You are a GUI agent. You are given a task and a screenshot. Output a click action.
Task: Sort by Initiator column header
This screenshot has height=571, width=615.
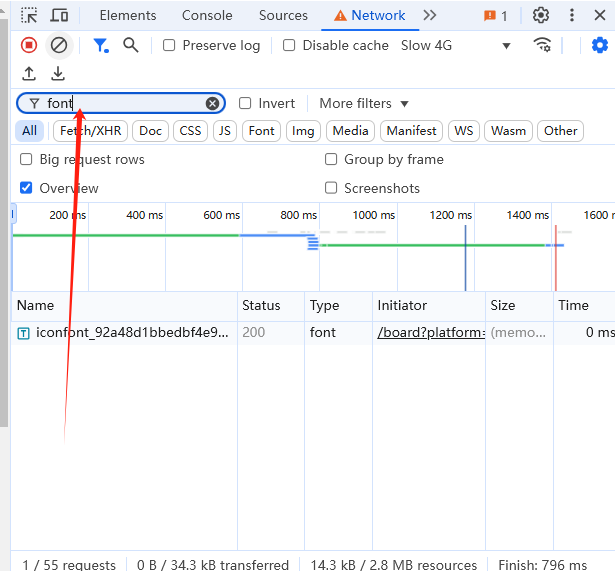pos(429,306)
